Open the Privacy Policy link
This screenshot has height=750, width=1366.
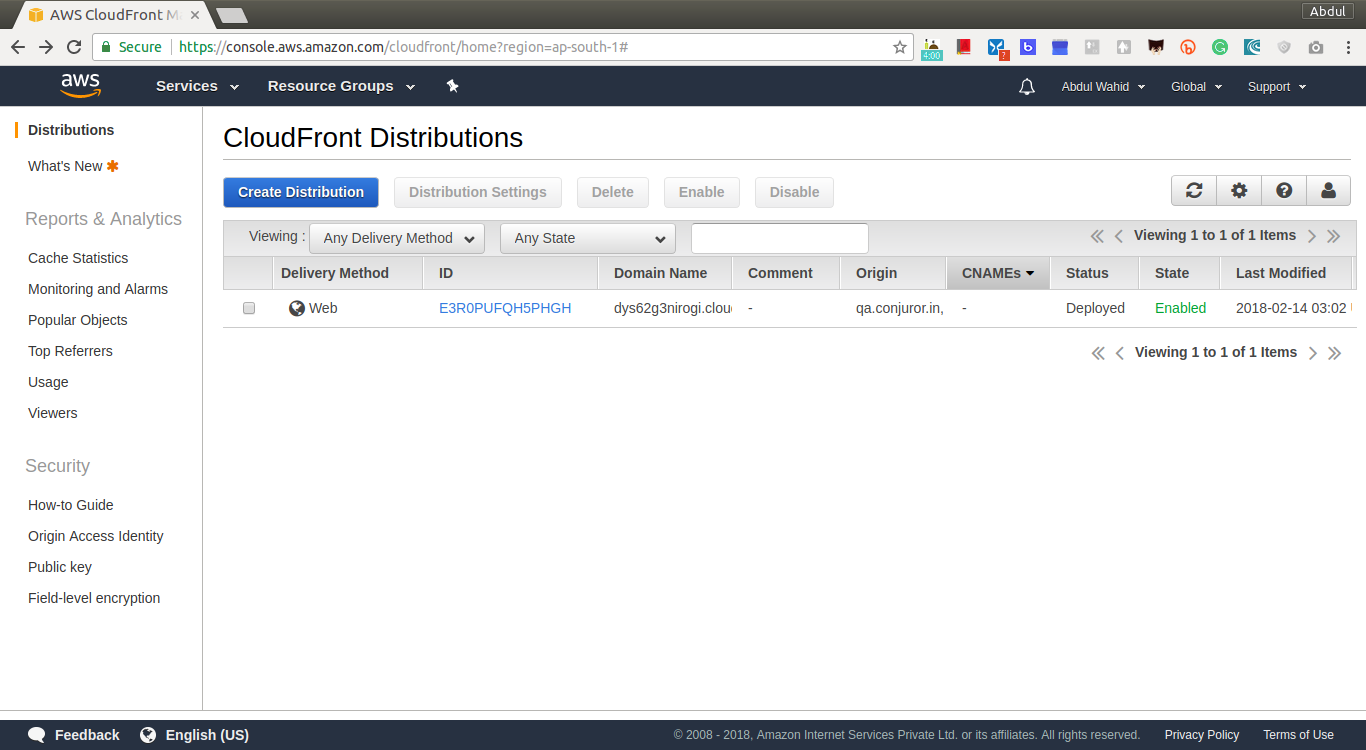(1202, 735)
